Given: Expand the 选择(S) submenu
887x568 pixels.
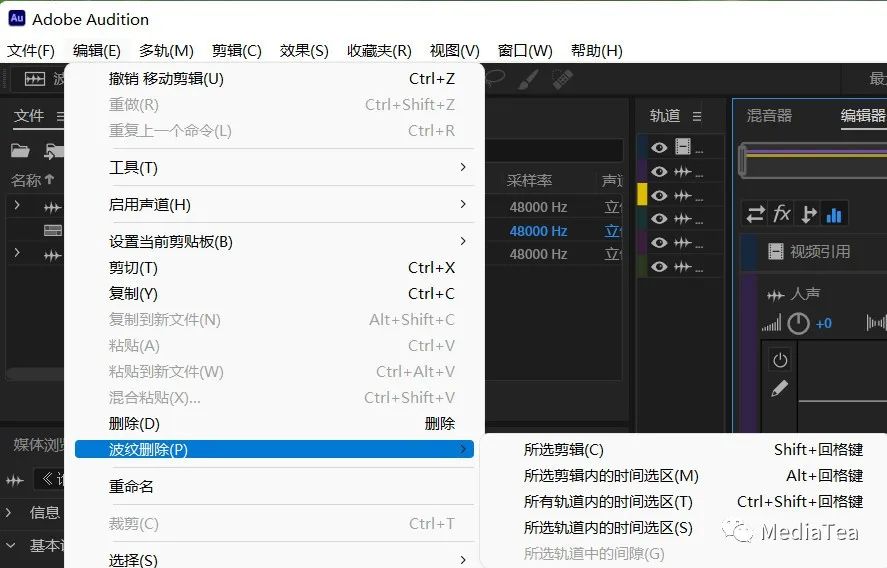Looking at the screenshot, I should tap(274, 560).
